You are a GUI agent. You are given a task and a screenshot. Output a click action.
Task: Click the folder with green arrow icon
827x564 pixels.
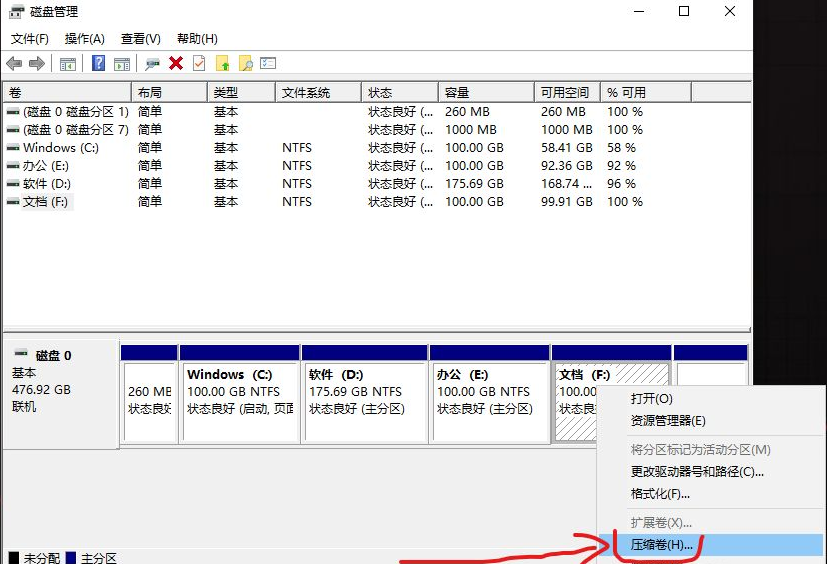tap(222, 64)
